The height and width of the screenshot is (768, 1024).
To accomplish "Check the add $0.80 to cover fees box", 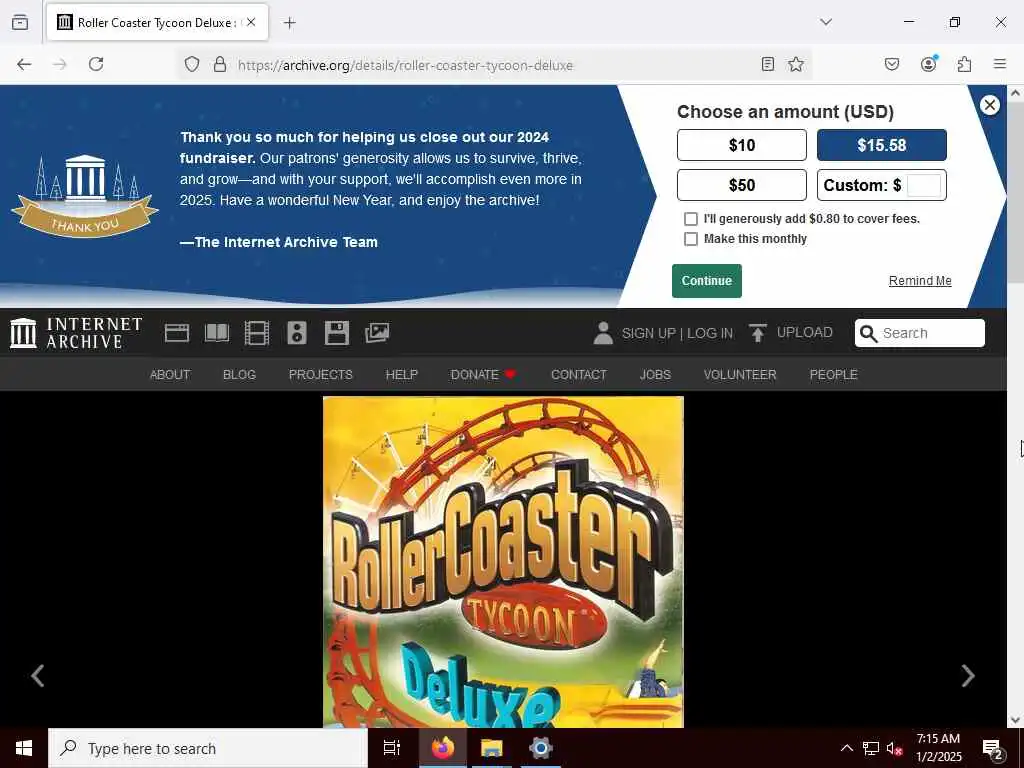I will pos(690,219).
